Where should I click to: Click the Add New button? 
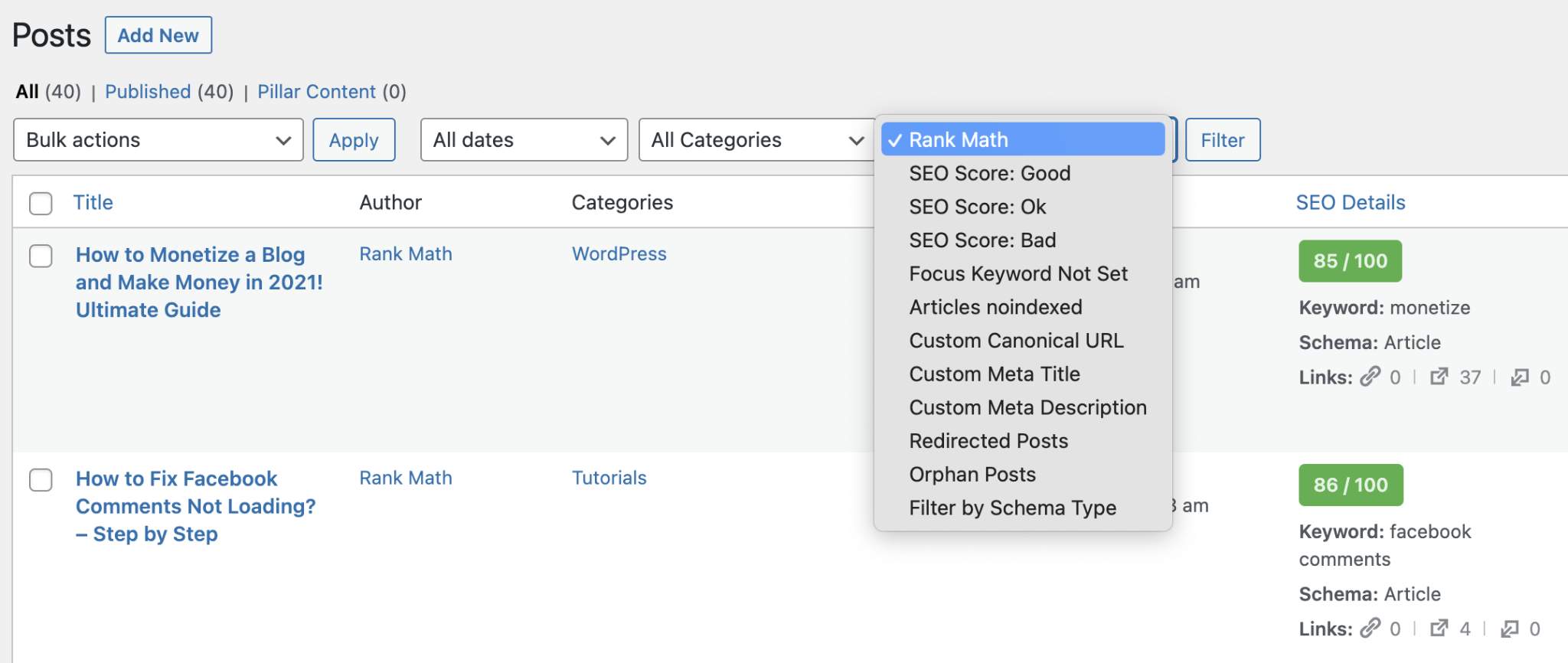click(x=158, y=35)
